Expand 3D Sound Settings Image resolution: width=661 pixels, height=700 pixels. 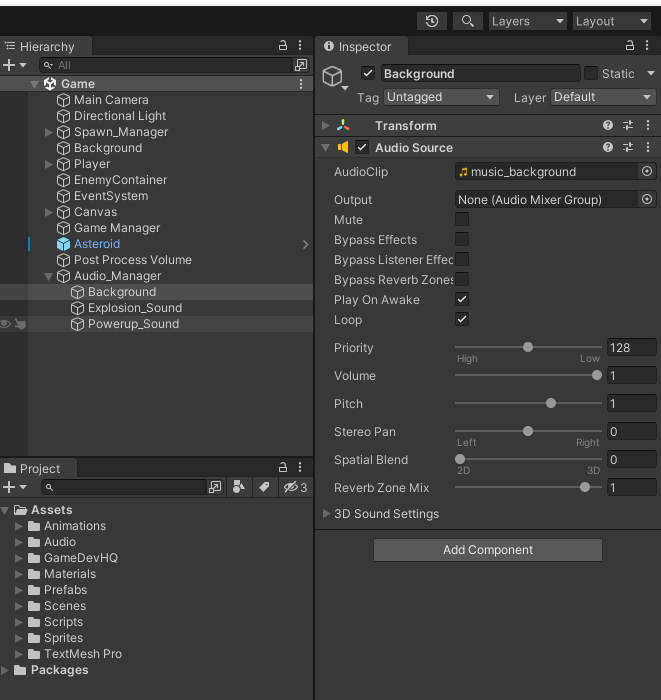coord(327,513)
